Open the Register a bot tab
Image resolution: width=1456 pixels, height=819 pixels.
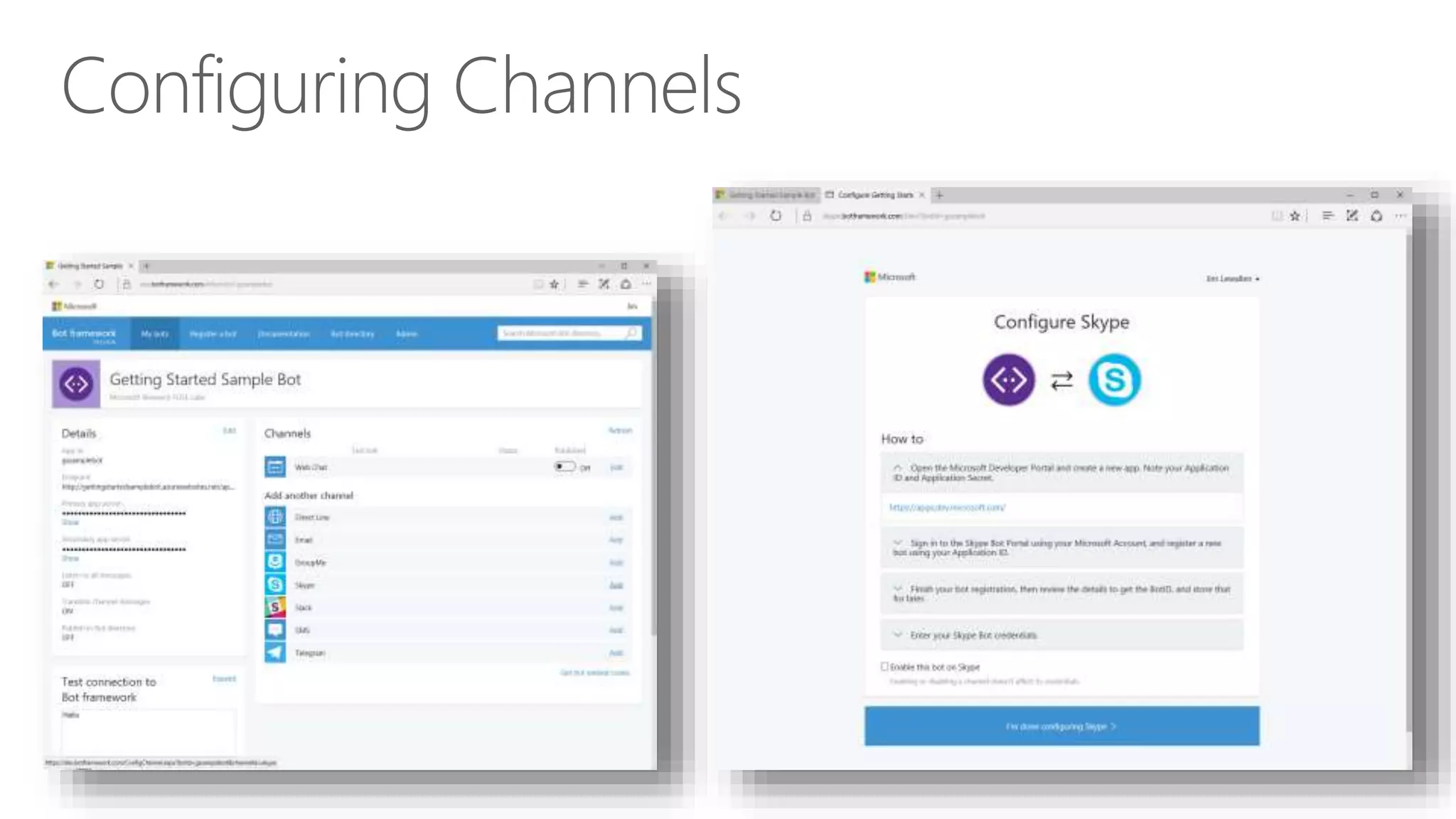(x=213, y=333)
